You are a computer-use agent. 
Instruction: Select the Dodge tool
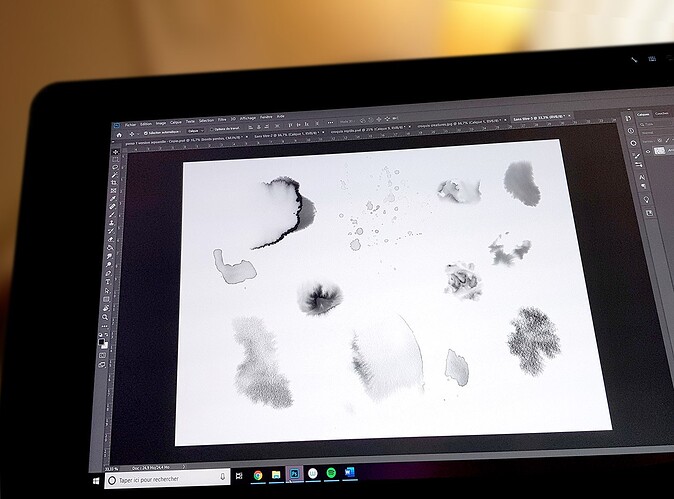pos(109,264)
